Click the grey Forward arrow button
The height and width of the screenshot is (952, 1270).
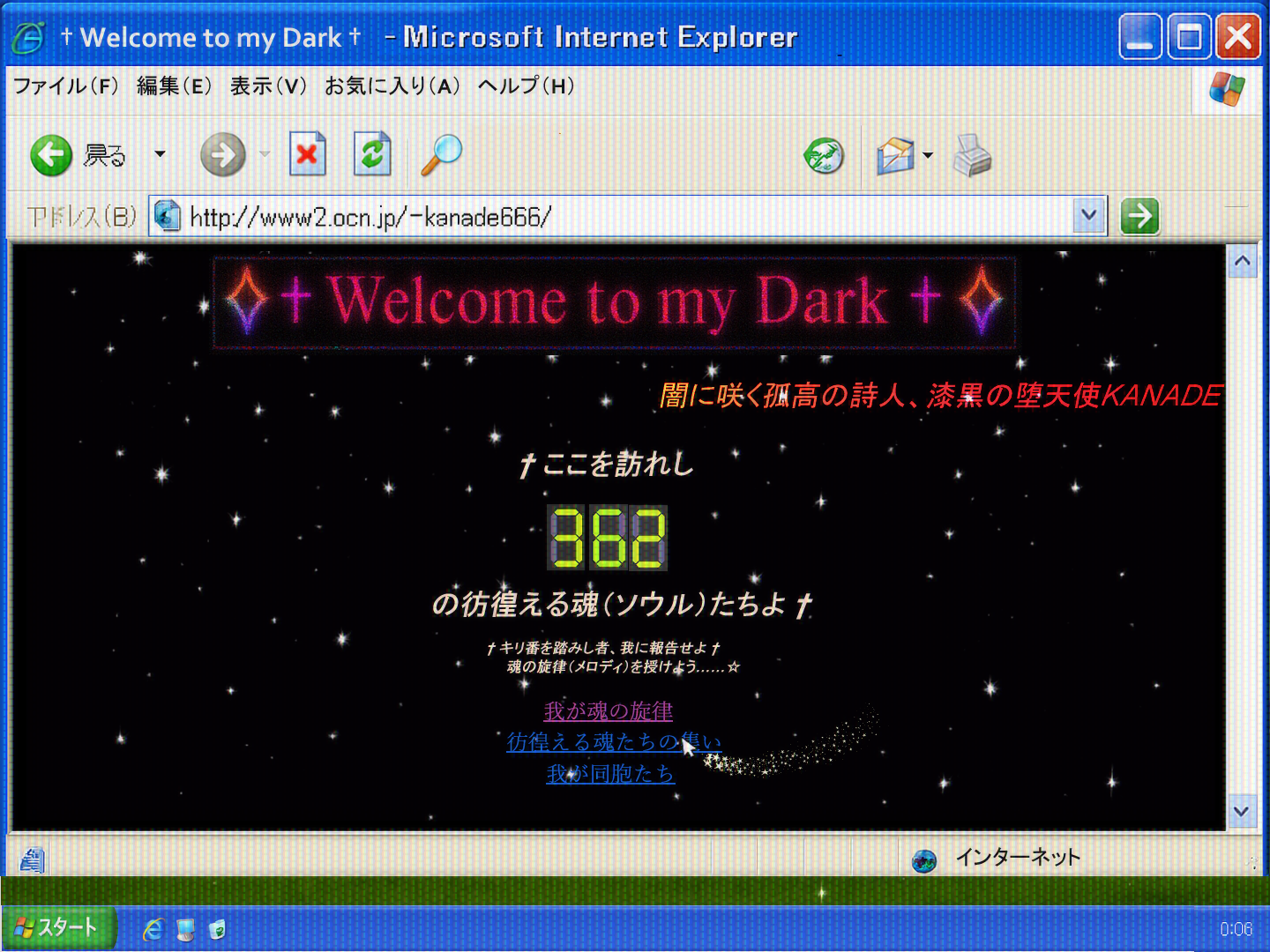[222, 155]
